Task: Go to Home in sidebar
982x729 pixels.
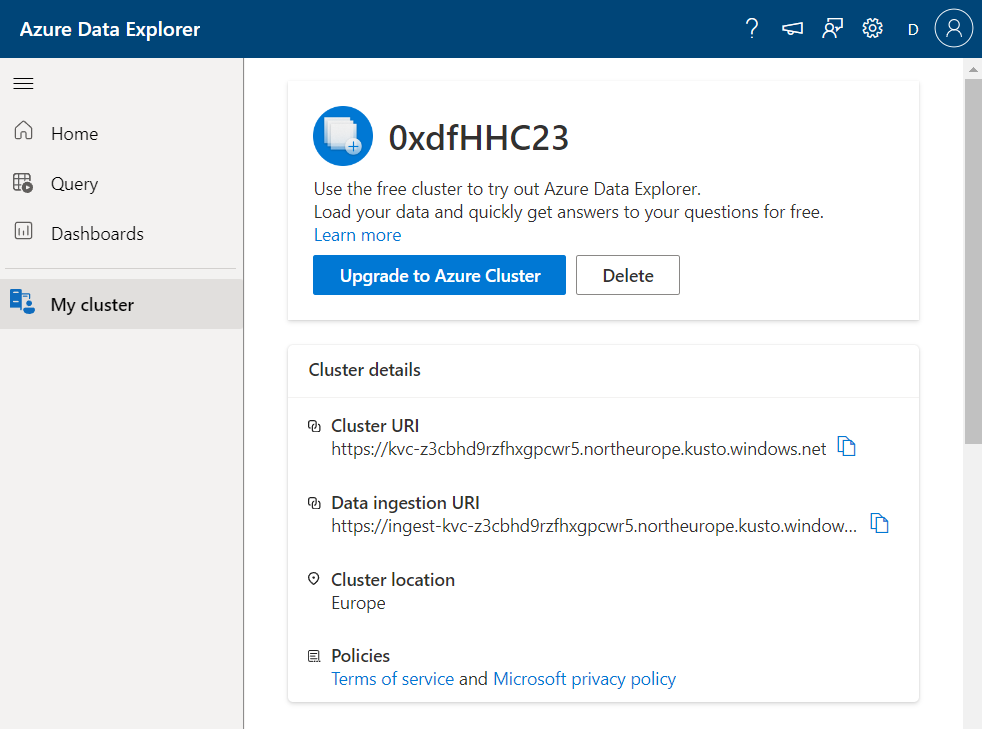Action: pyautogui.click(x=74, y=134)
